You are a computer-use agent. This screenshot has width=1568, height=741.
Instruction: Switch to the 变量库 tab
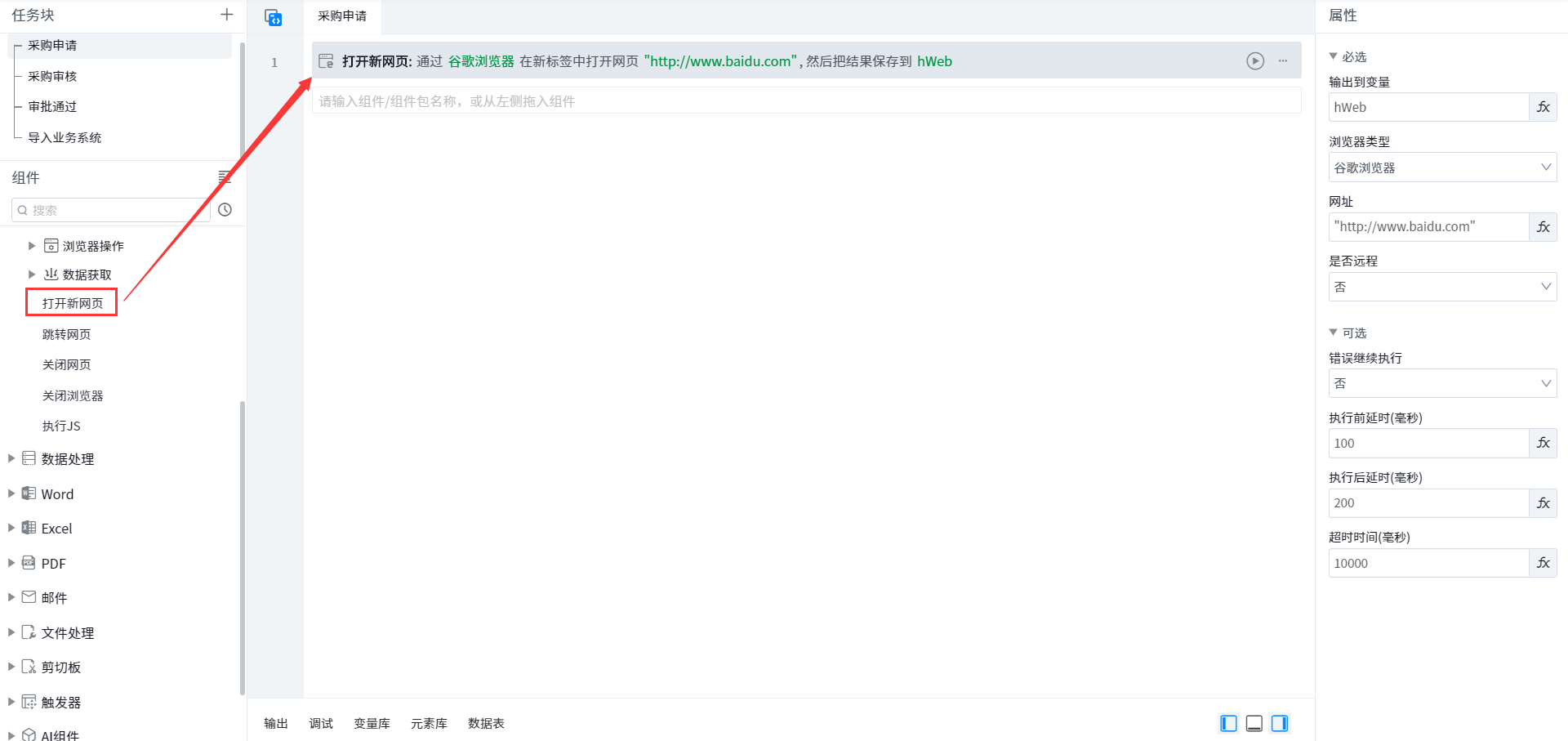(x=372, y=723)
